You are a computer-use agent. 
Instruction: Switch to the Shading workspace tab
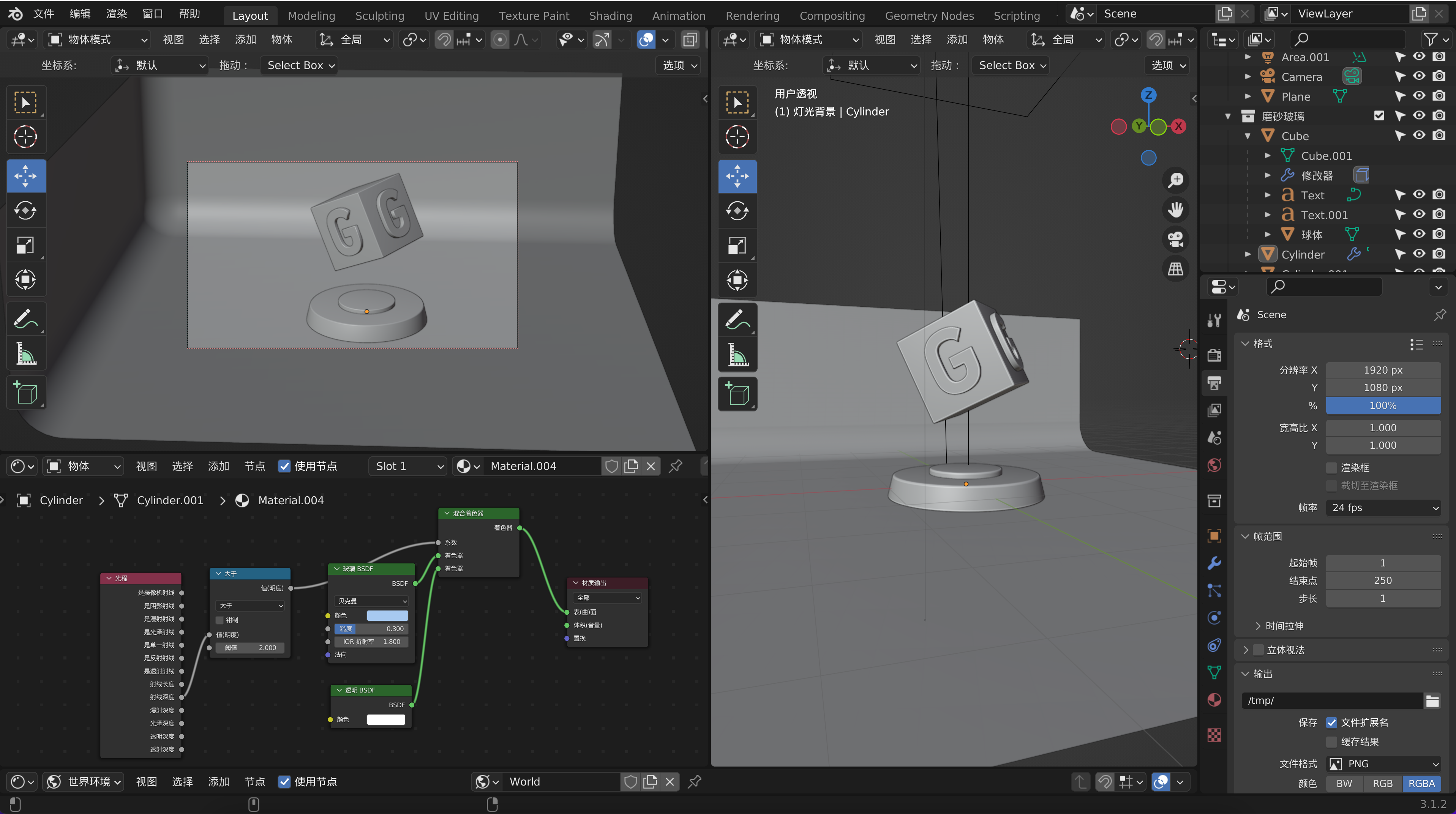(x=610, y=15)
